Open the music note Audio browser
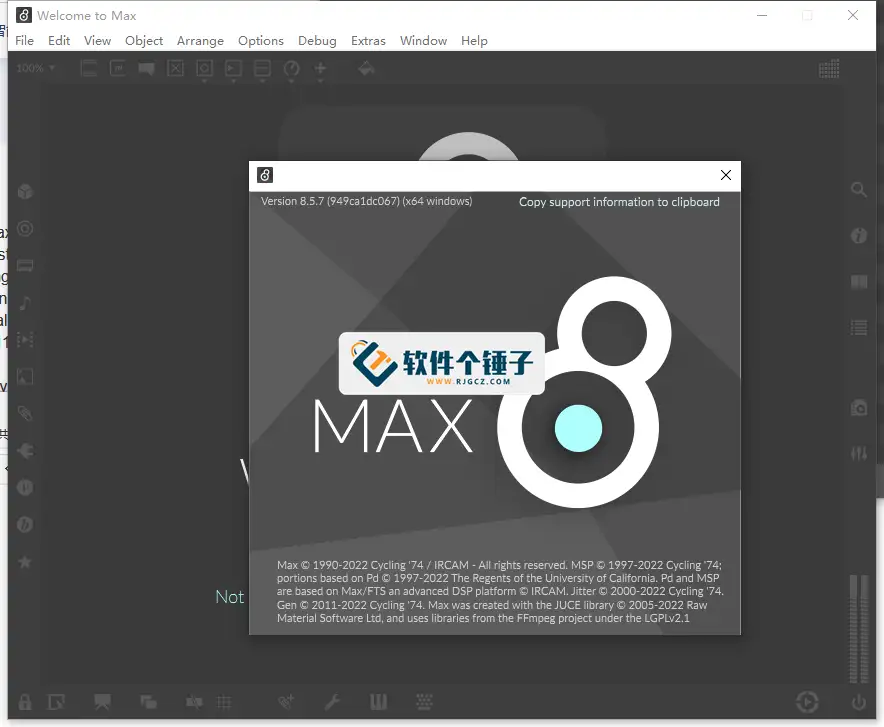 25,303
